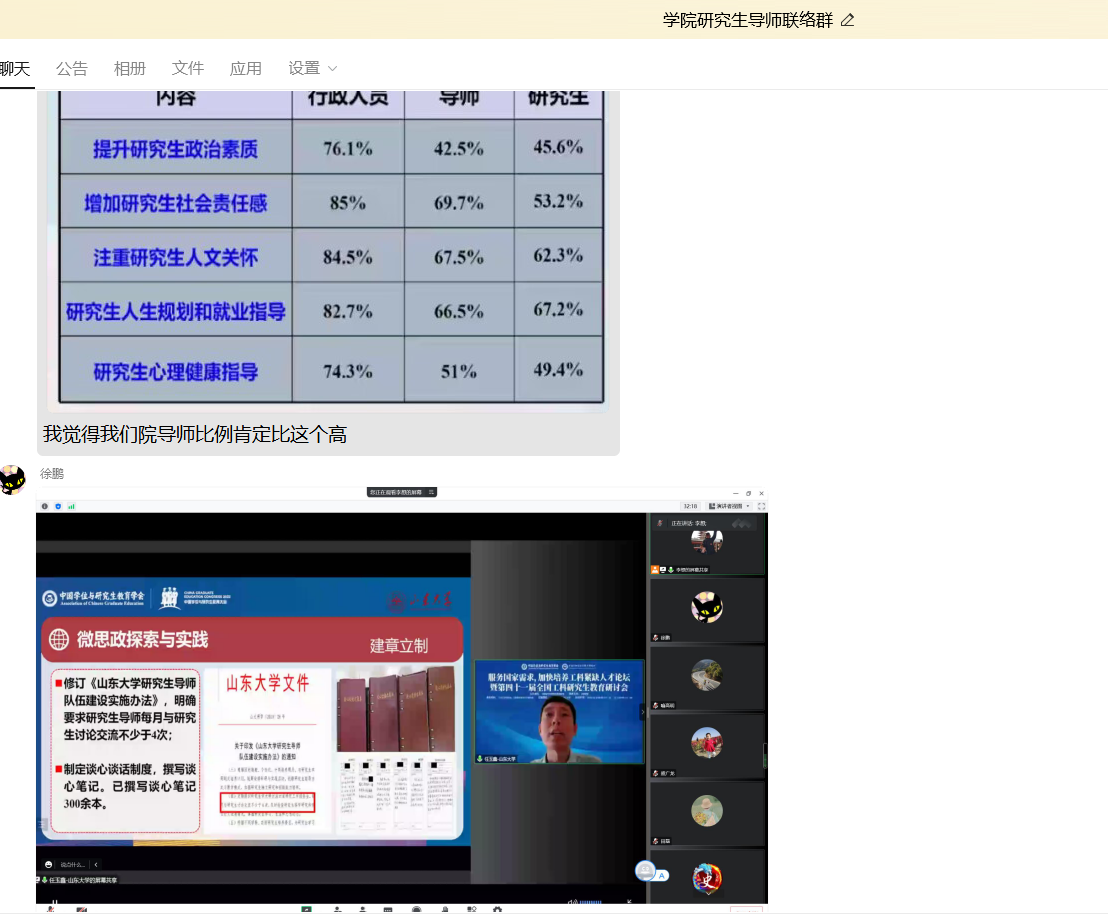The height and width of the screenshot is (920, 1108).
Task: Open the survey percentage table image
Action: click(328, 250)
